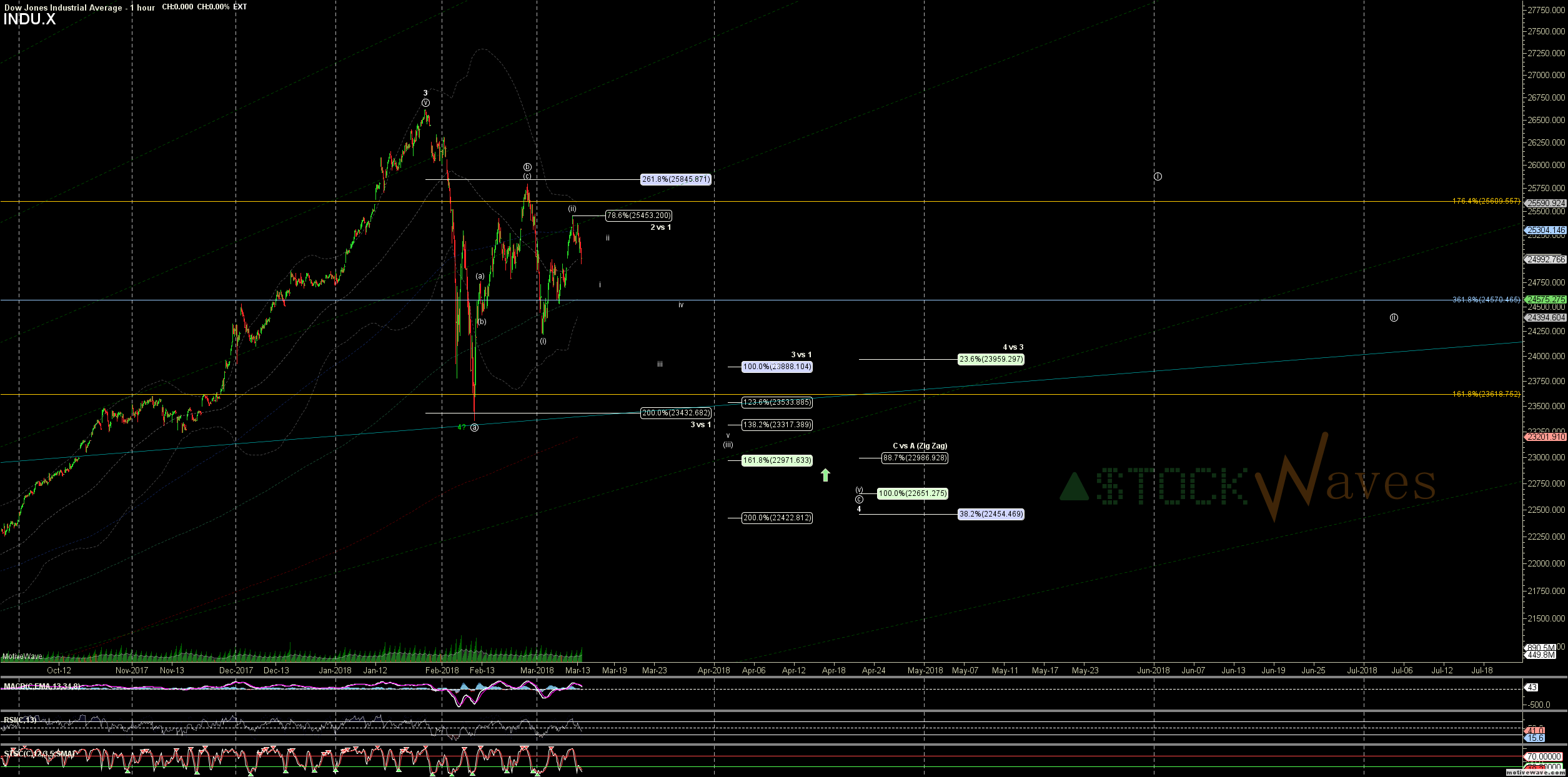Select the 38.2%(22454.469) retracement label
The height and width of the screenshot is (777, 1568).
[x=991, y=514]
